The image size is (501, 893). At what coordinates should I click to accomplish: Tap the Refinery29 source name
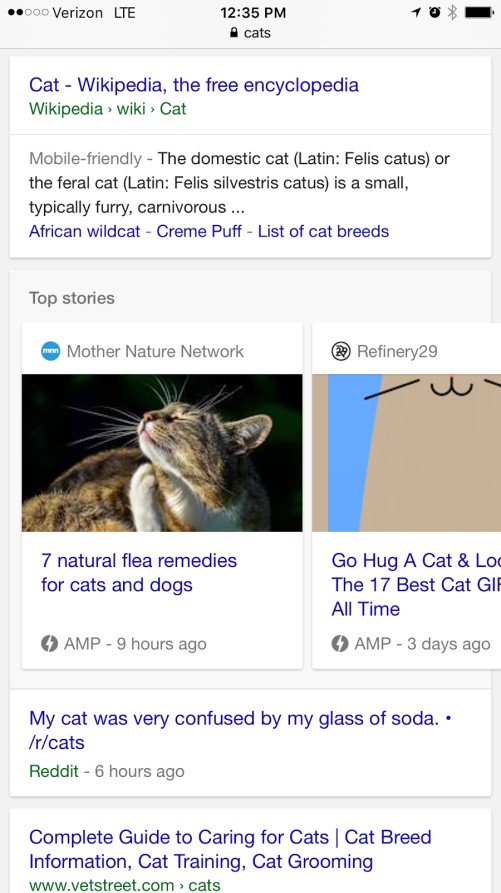pyautogui.click(x=397, y=351)
